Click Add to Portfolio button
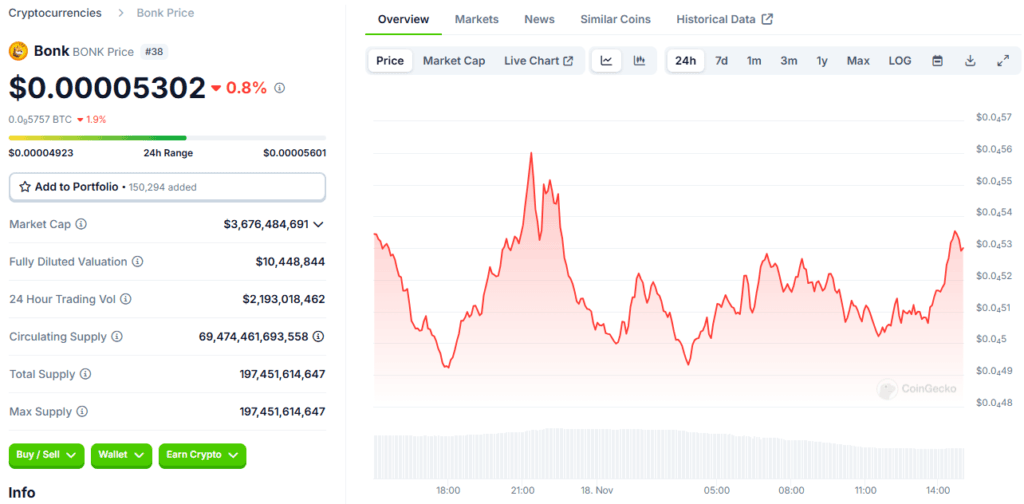The width and height of the screenshot is (1024, 504). tap(167, 187)
